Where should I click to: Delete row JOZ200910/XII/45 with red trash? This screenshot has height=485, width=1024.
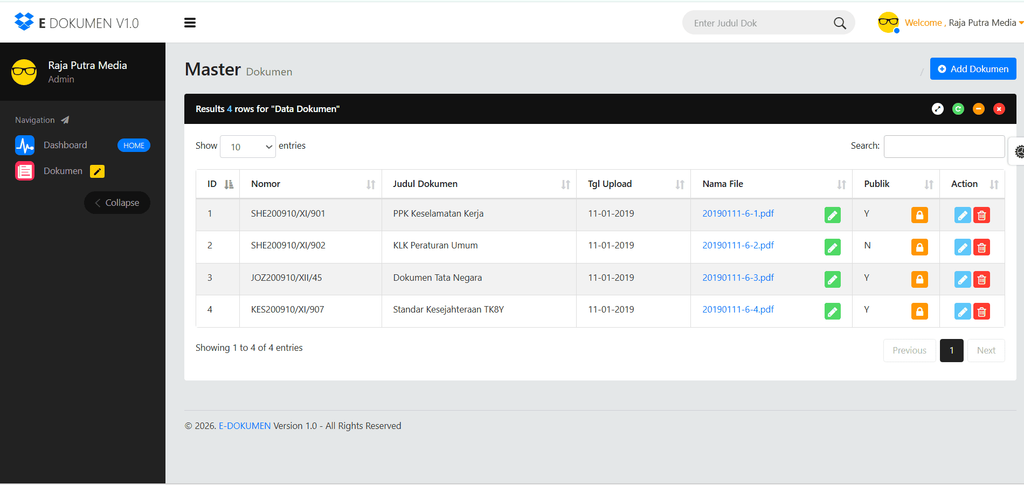tap(981, 279)
